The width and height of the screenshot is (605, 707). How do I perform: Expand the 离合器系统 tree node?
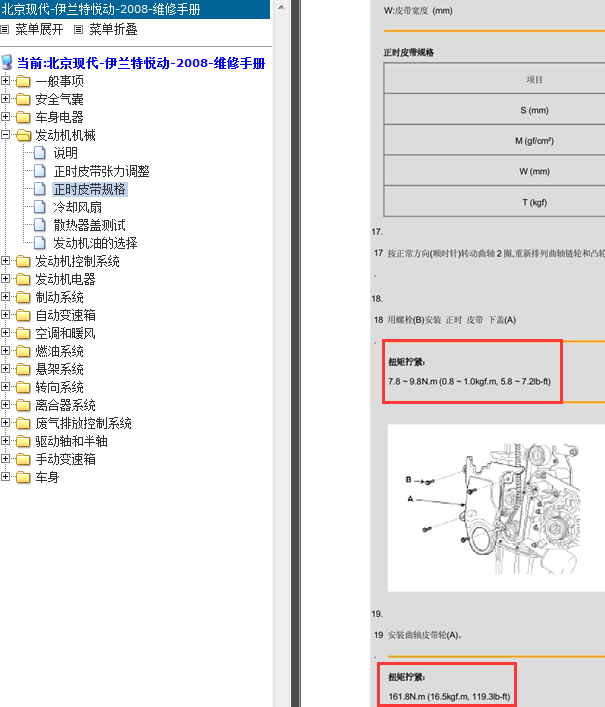[x=5, y=405]
